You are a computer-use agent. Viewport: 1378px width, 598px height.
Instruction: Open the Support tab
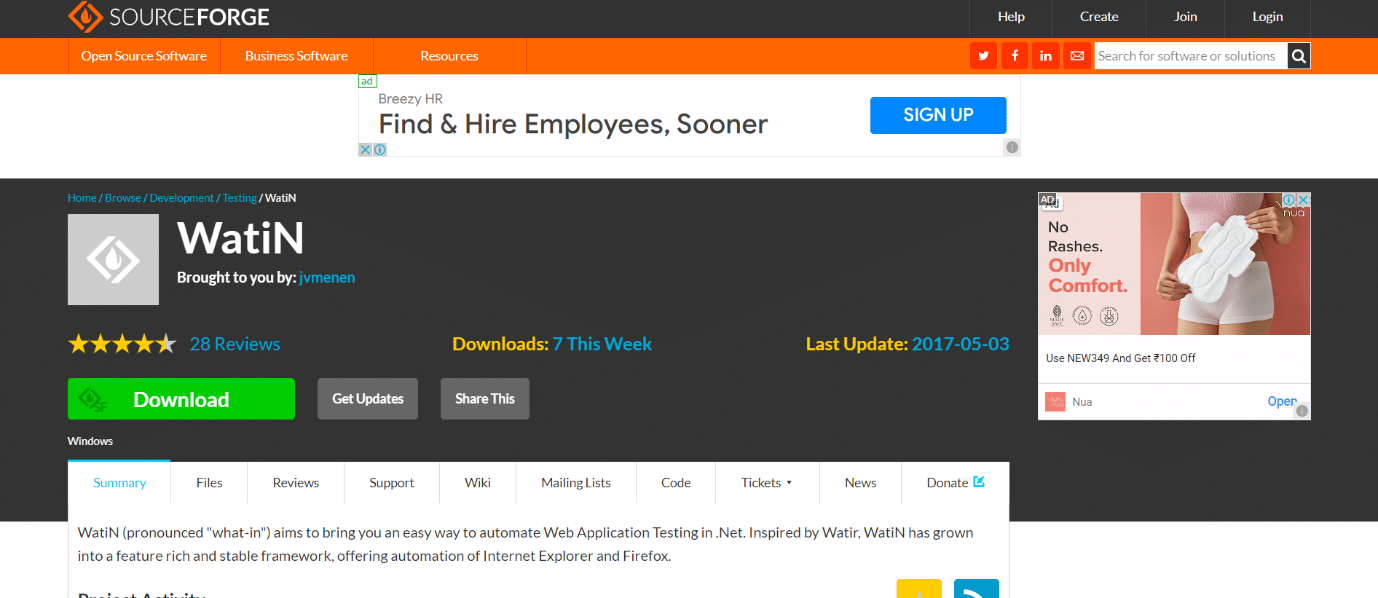coord(392,482)
